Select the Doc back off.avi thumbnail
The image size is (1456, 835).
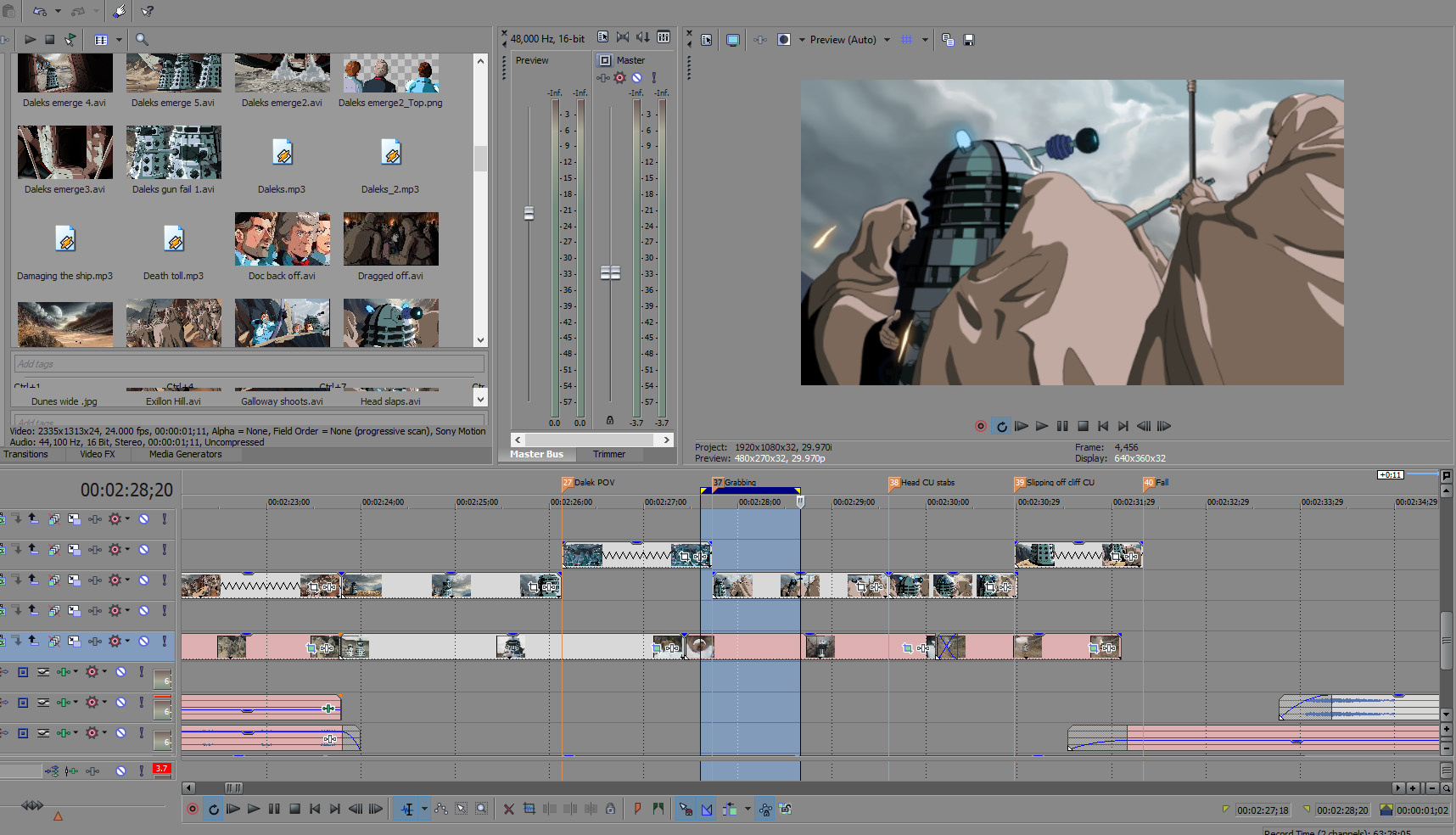[x=282, y=238]
